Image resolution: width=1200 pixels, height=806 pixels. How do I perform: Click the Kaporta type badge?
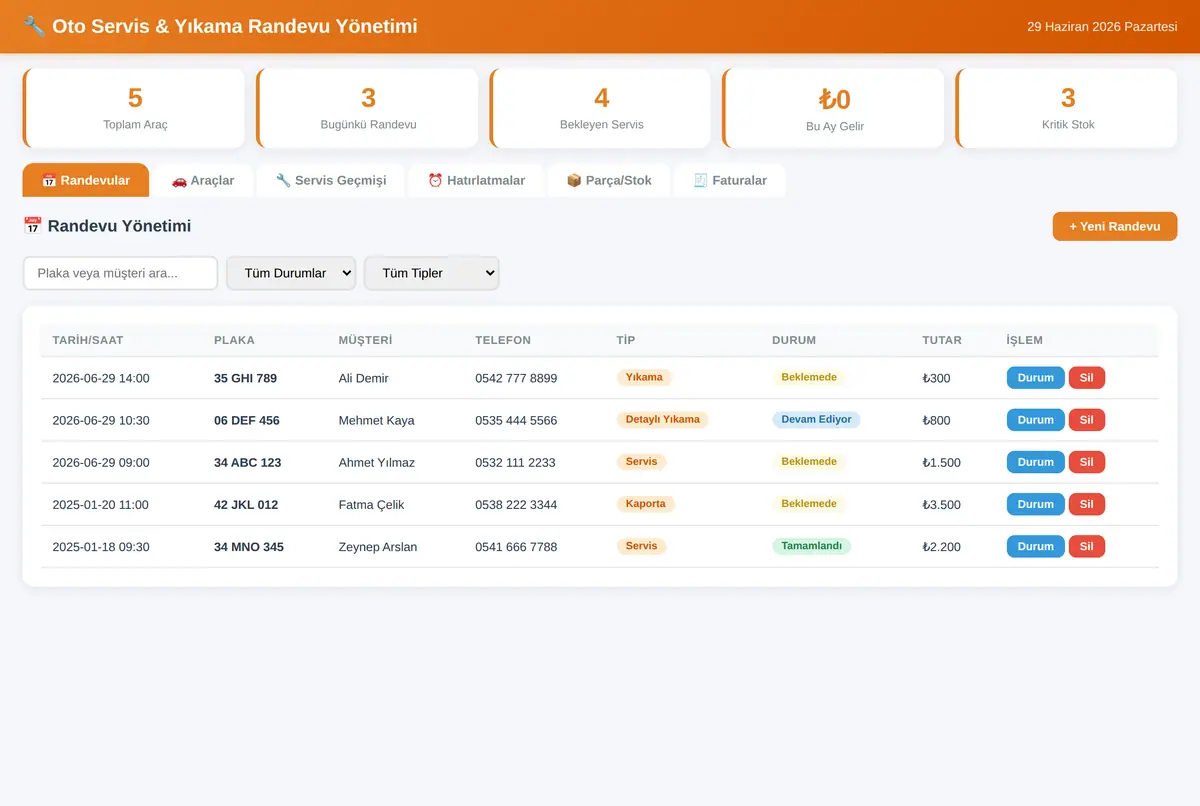(645, 504)
